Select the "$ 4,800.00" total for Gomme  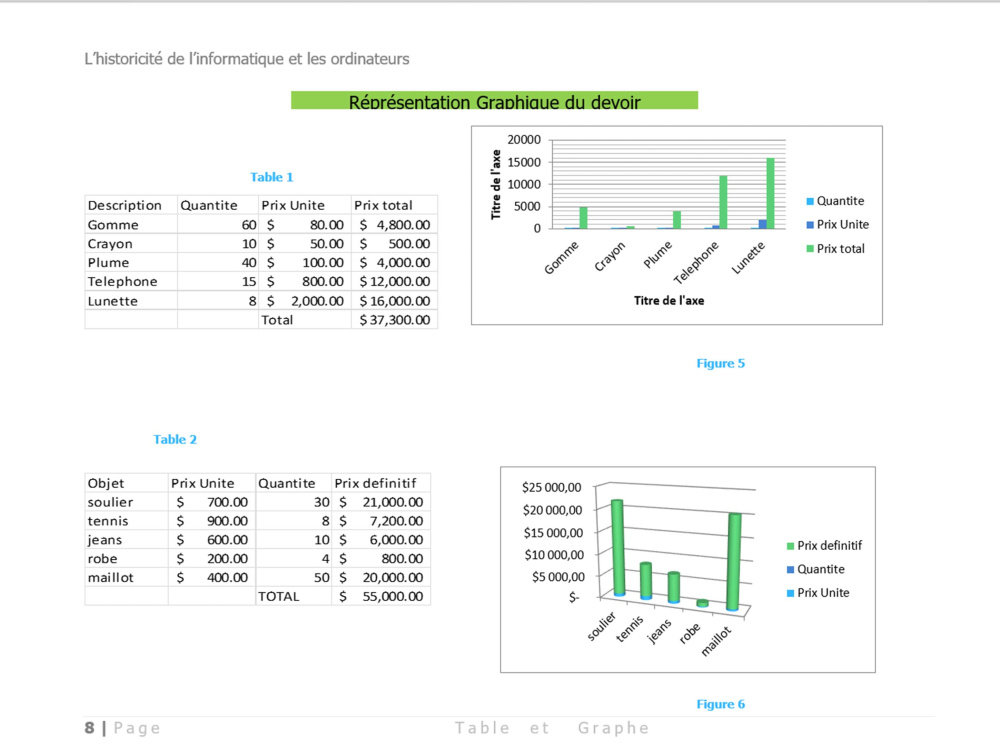tap(394, 224)
